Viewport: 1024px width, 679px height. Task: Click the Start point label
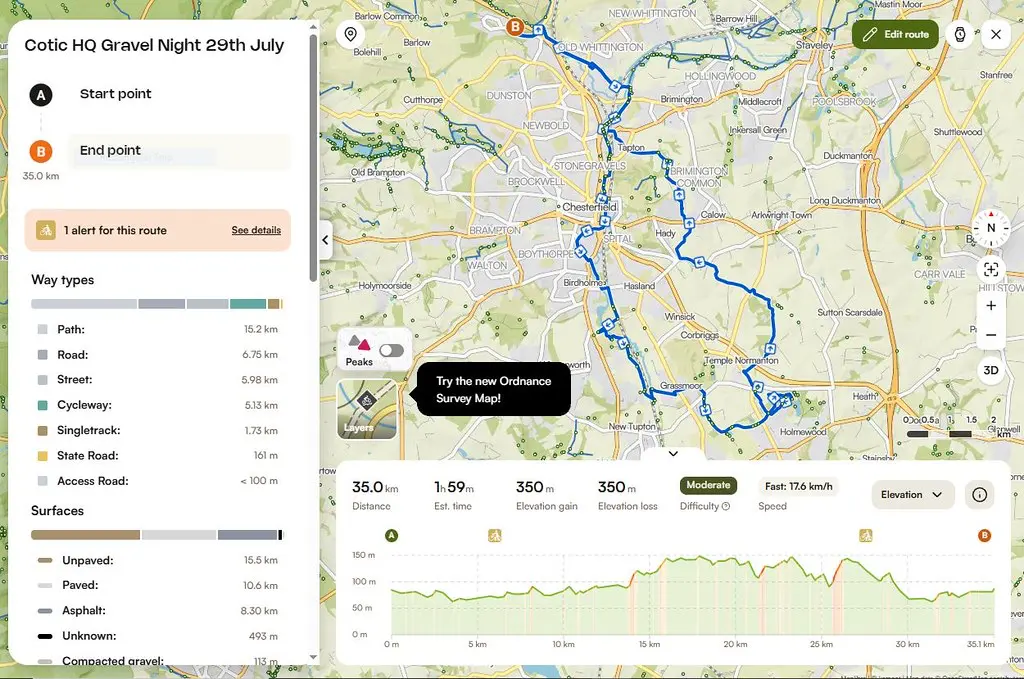click(116, 93)
